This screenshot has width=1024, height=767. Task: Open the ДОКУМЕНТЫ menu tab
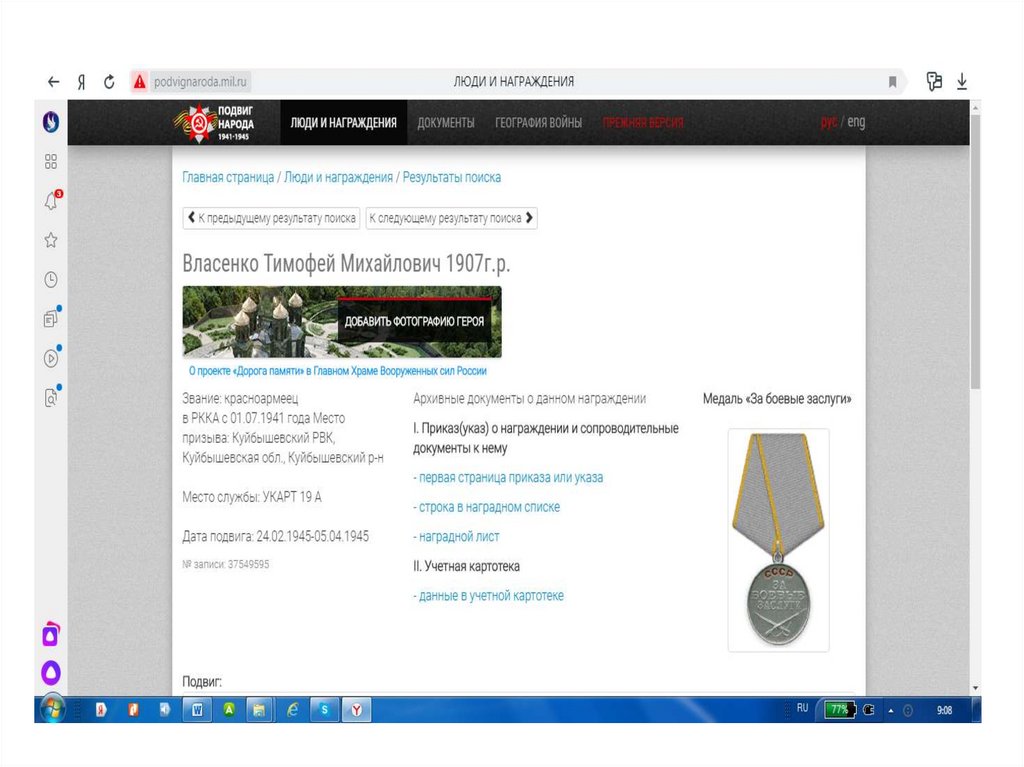pos(446,123)
